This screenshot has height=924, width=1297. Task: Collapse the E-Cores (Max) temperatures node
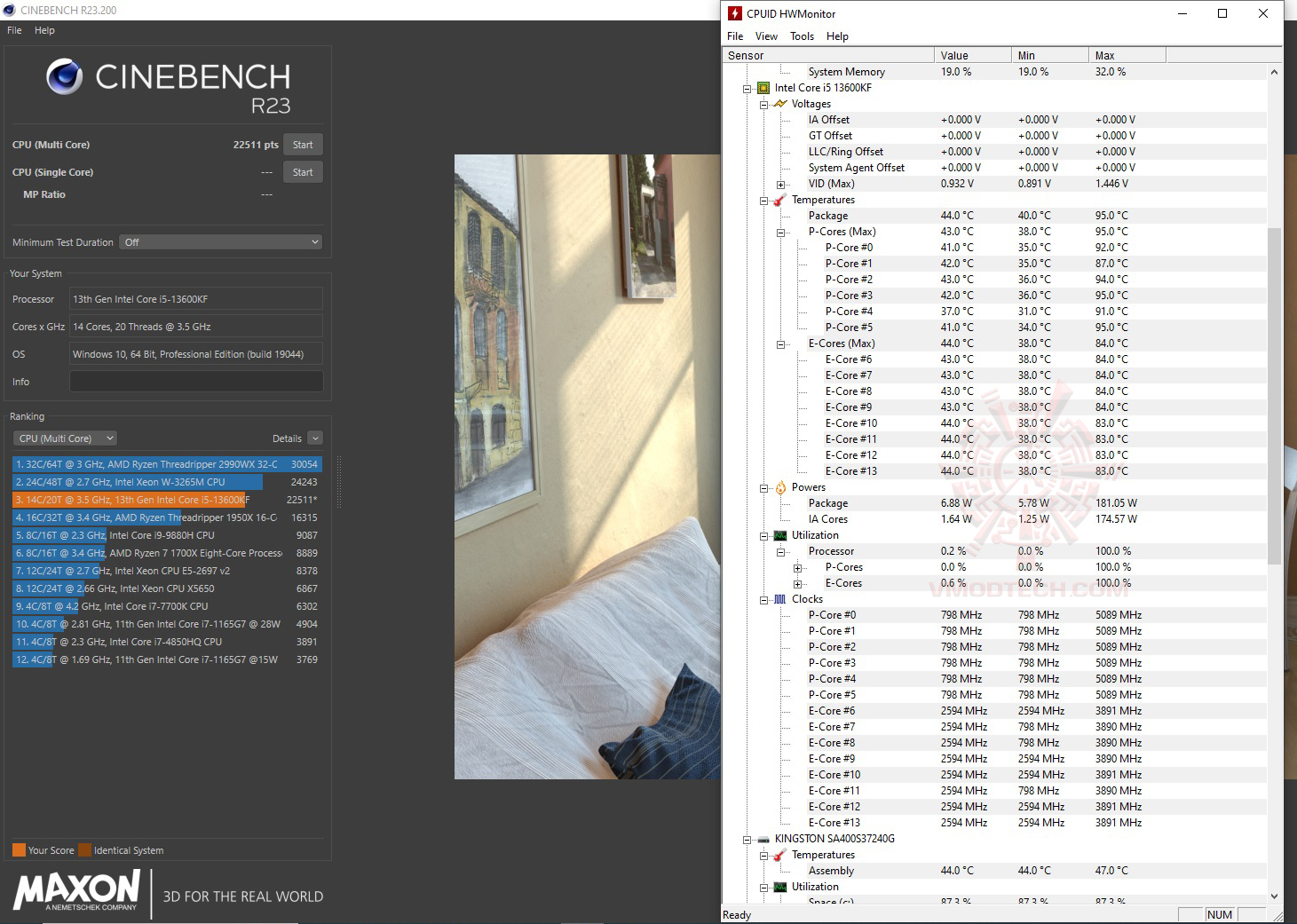coord(780,344)
